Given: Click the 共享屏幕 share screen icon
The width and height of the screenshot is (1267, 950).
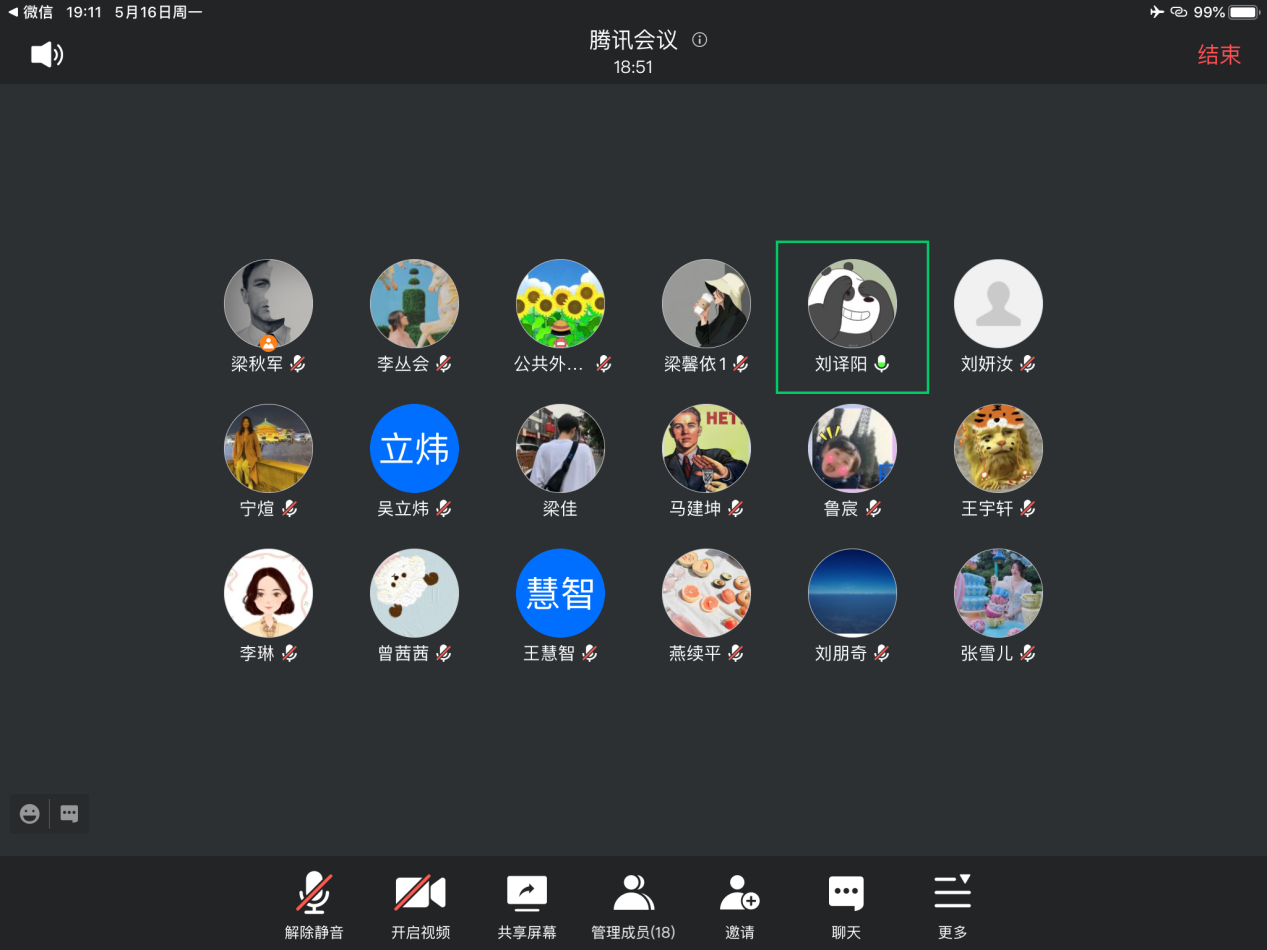Looking at the screenshot, I should tap(526, 892).
